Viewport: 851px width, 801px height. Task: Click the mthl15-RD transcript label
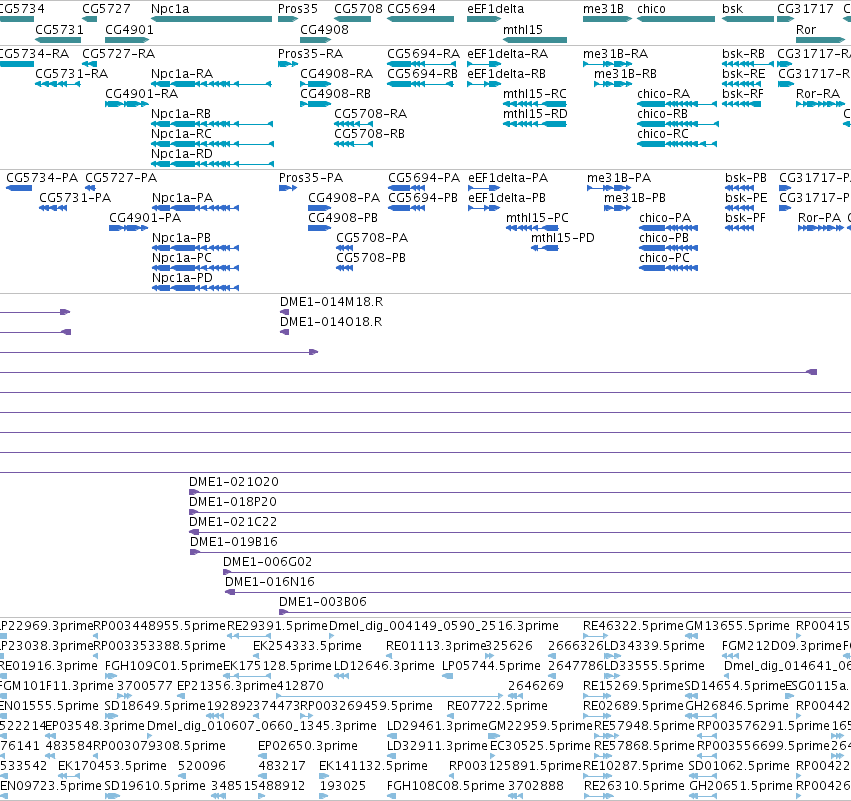535,113
